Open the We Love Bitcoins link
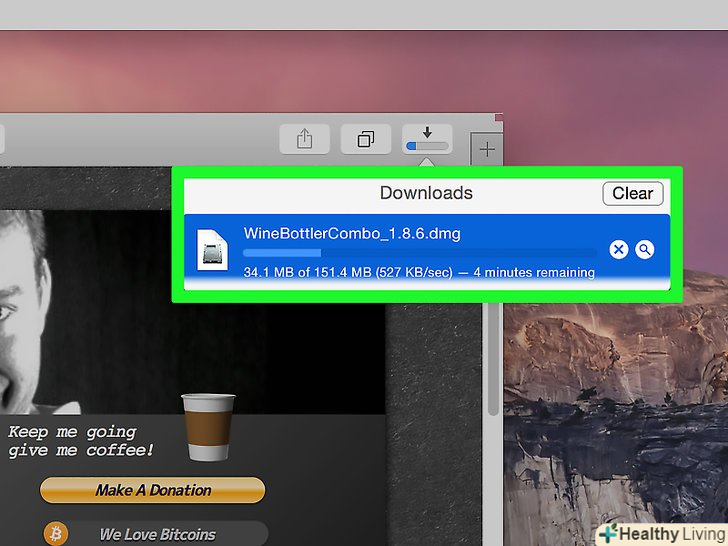The height and width of the screenshot is (546, 728). [158, 534]
